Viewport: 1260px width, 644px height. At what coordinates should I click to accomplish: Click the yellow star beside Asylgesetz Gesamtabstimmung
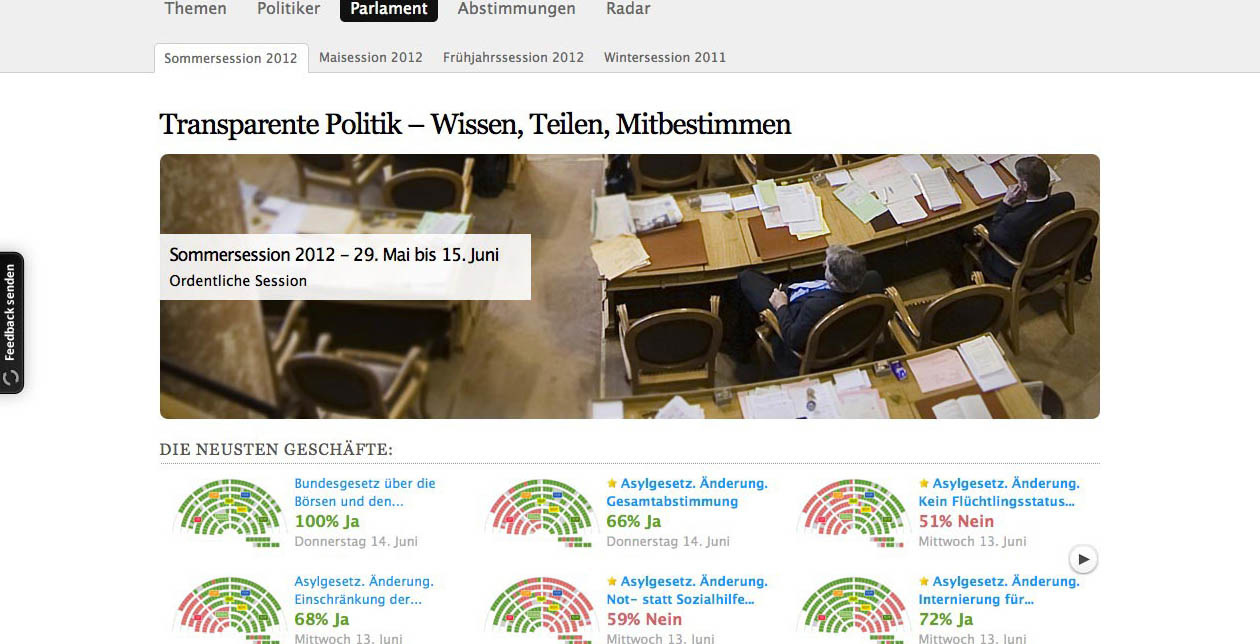[612, 483]
